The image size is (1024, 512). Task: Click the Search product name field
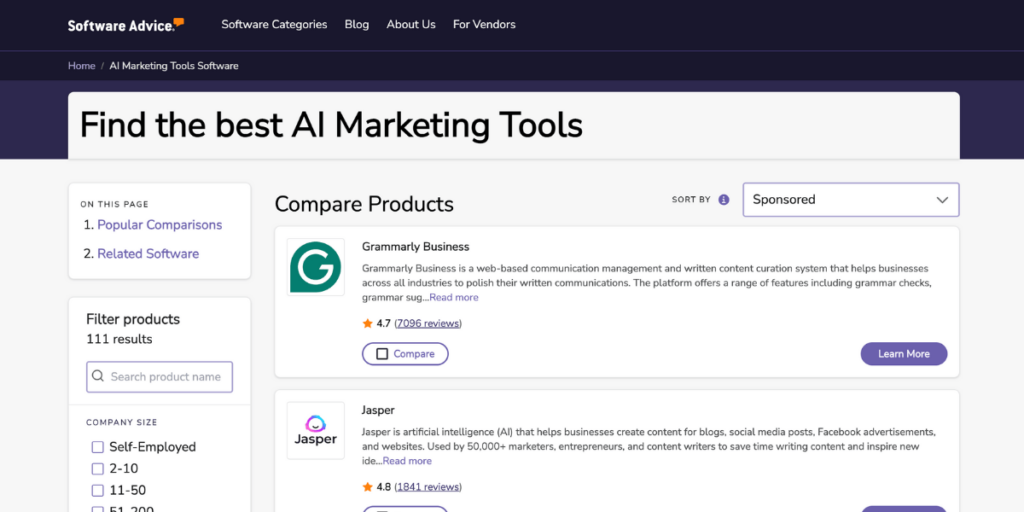pyautogui.click(x=165, y=377)
